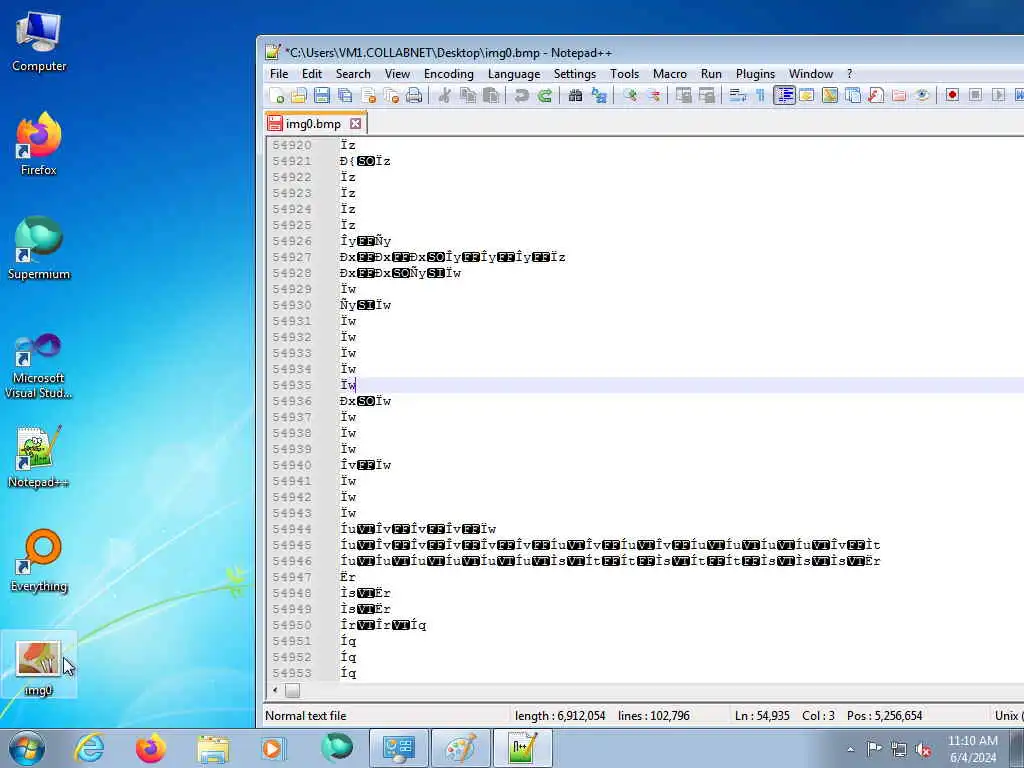Toggle Word wrap in the toolbar
The width and height of the screenshot is (1024, 768).
coord(737,96)
